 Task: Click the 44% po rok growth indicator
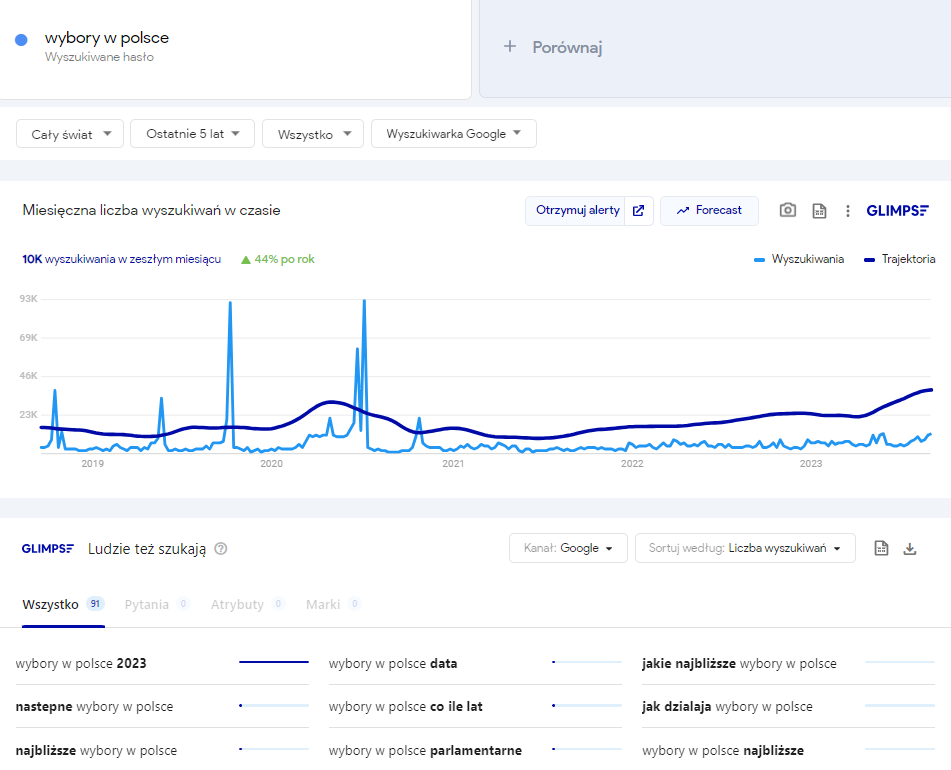pos(278,259)
